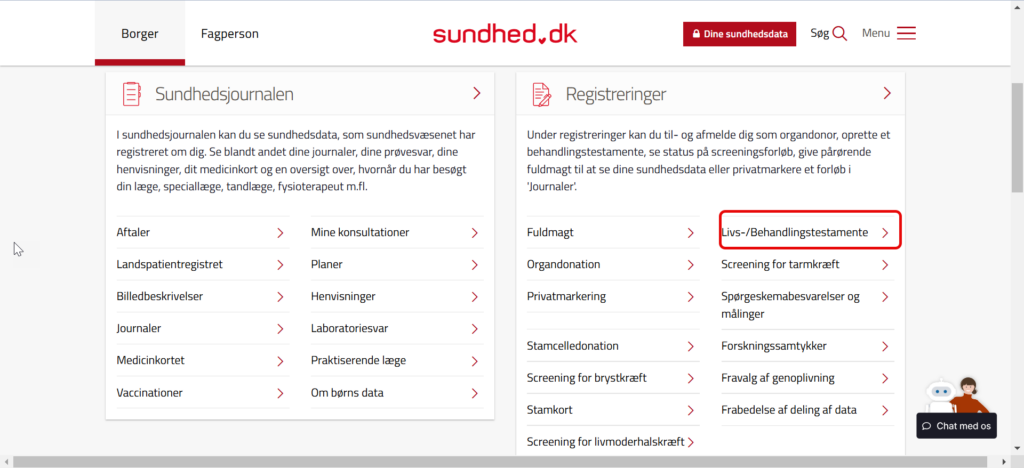This screenshot has width=1024, height=468.
Task: Click the sundhed.dk logo
Action: click(x=504, y=33)
